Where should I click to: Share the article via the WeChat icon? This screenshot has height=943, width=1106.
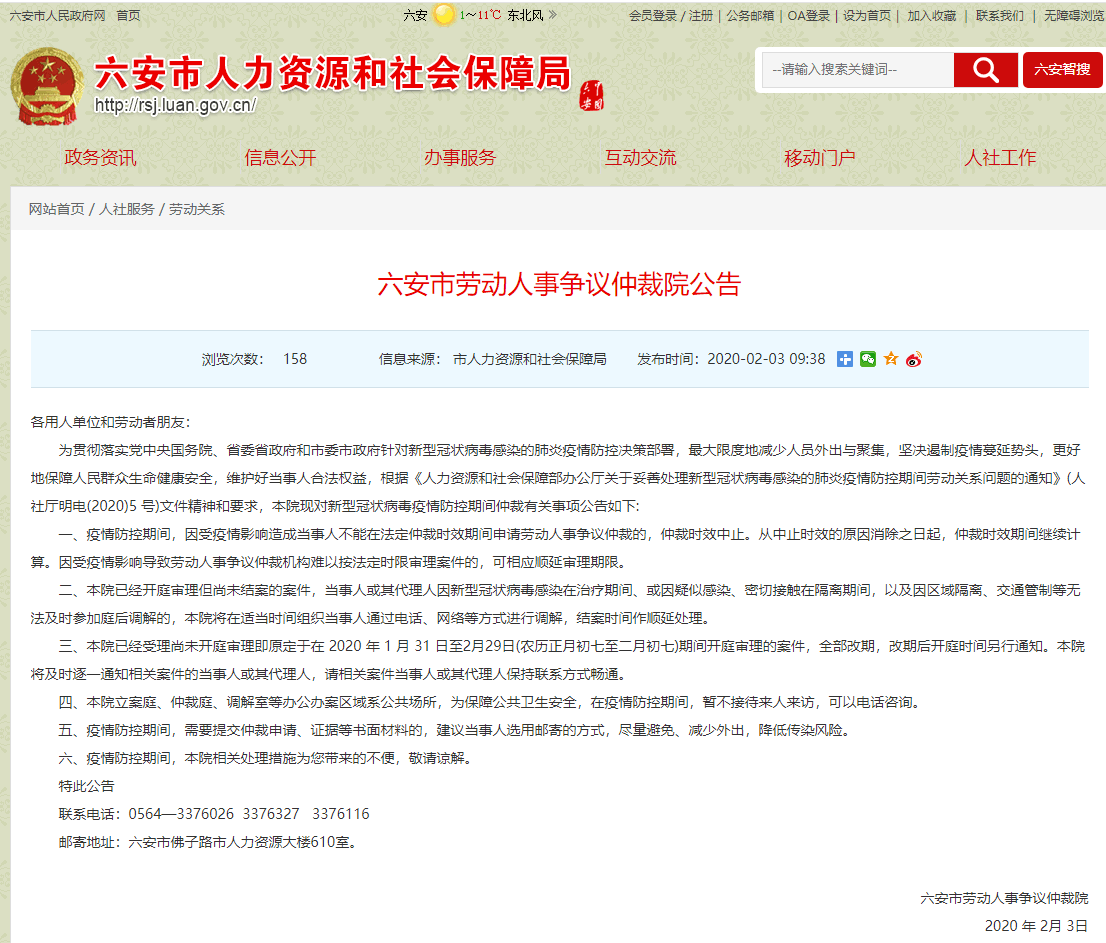click(868, 360)
